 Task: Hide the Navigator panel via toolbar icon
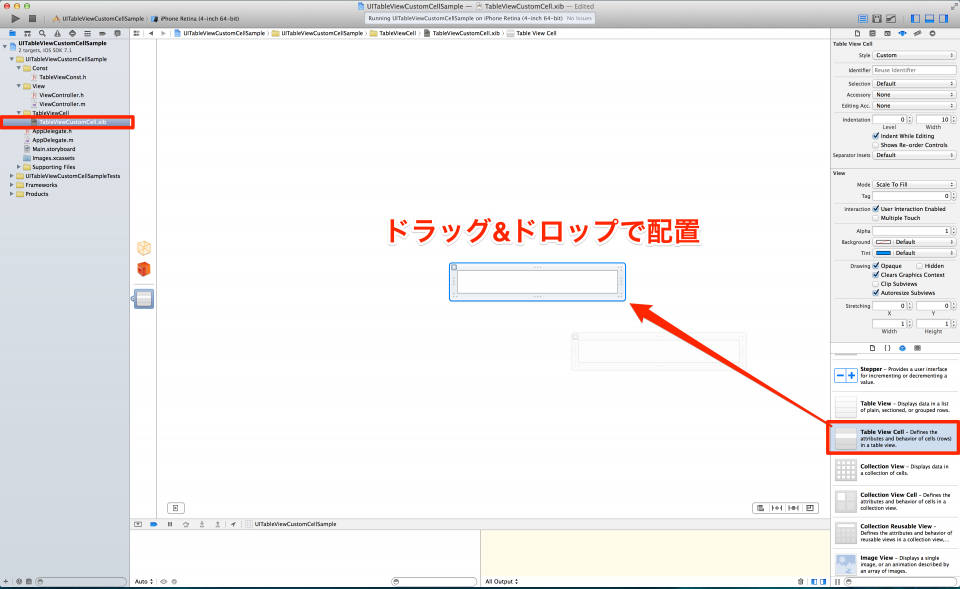point(915,17)
